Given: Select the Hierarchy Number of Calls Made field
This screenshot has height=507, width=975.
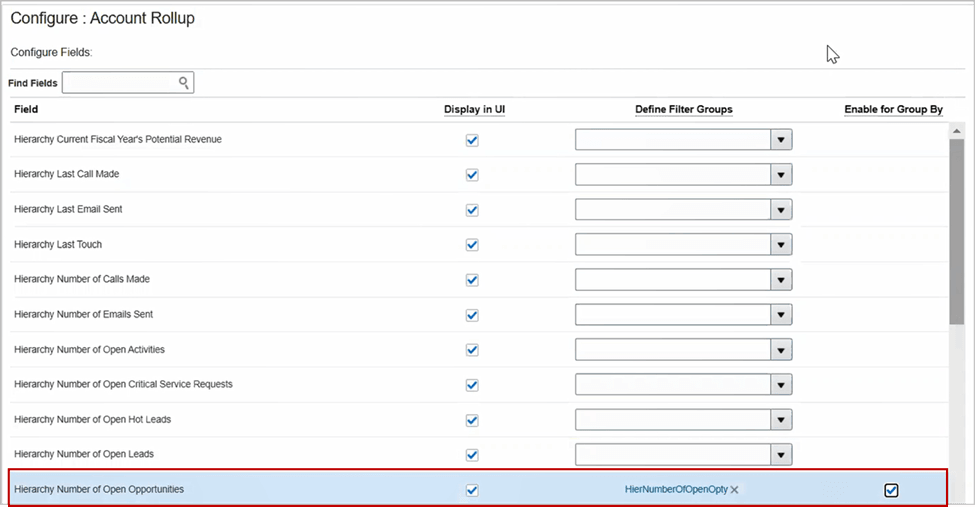Looking at the screenshot, I should pos(82,279).
